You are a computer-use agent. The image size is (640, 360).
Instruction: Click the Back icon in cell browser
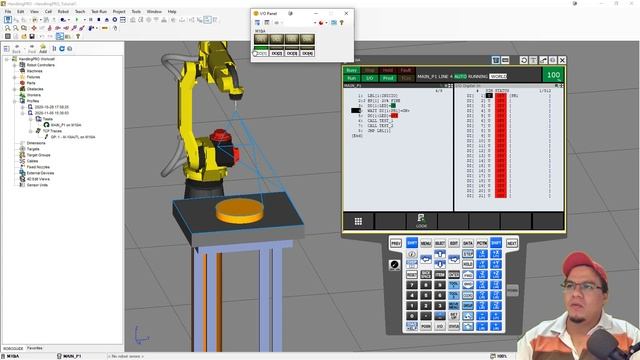click(x=16, y=49)
